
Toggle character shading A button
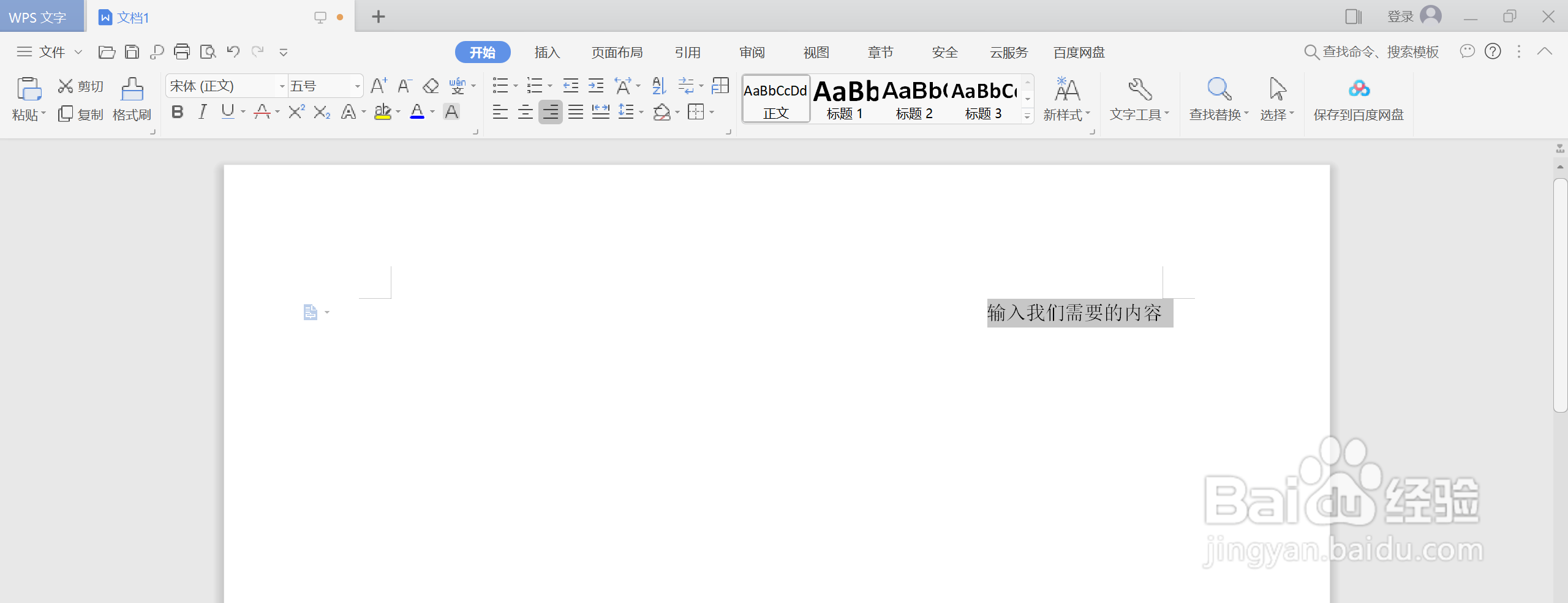[451, 112]
